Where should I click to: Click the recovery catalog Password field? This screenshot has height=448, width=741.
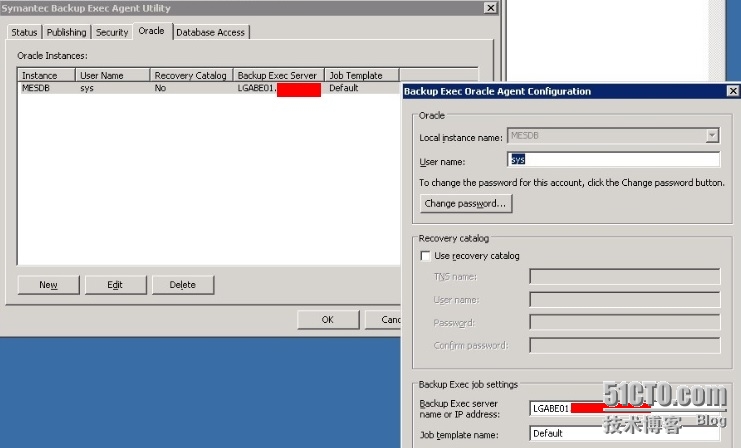[625, 322]
